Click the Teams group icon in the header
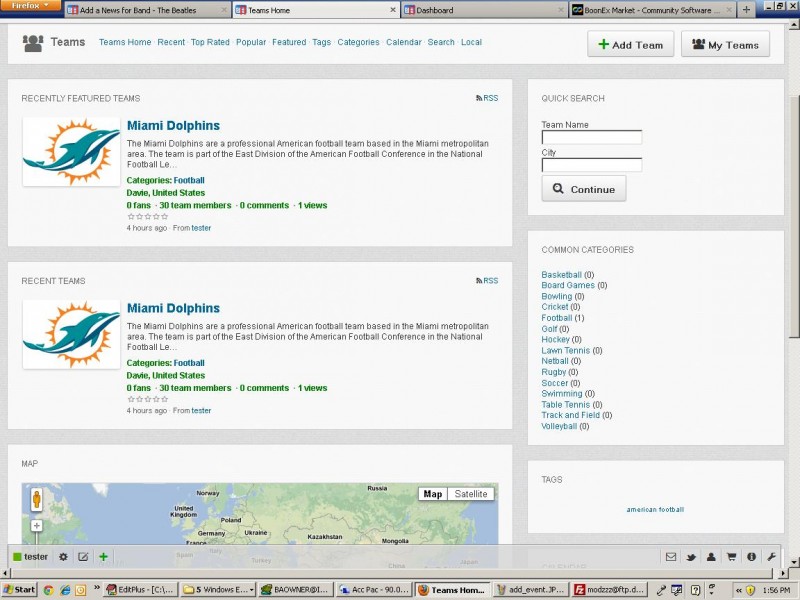Image resolution: width=800 pixels, height=600 pixels. click(33, 43)
